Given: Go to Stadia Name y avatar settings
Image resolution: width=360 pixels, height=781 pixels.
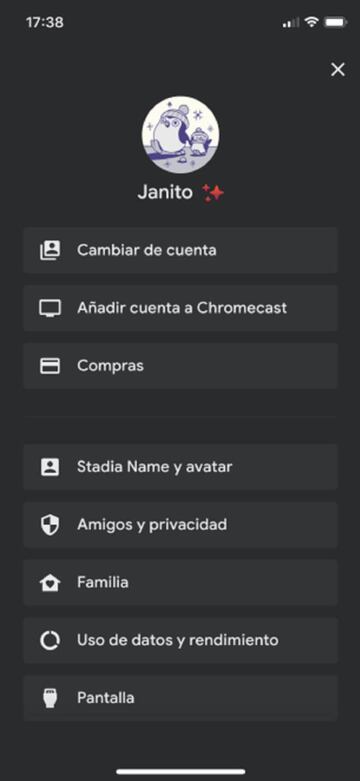Looking at the screenshot, I should click(x=180, y=467).
